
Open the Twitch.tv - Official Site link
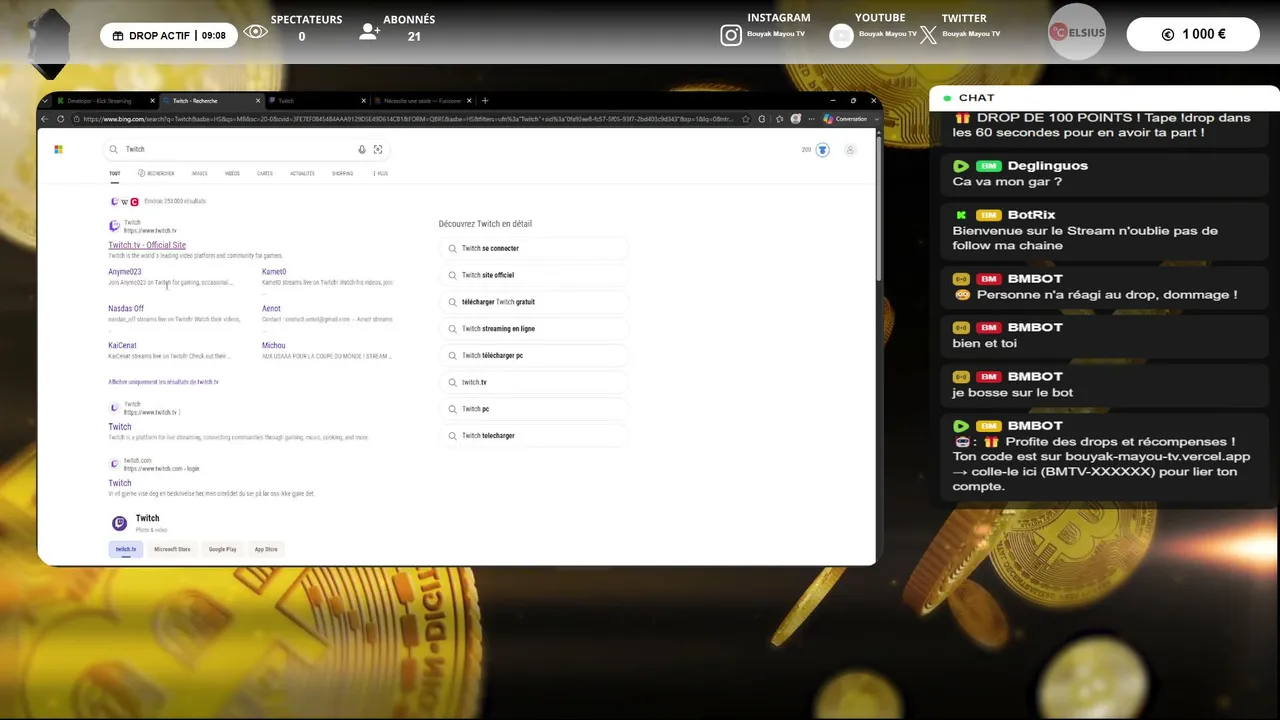click(147, 245)
